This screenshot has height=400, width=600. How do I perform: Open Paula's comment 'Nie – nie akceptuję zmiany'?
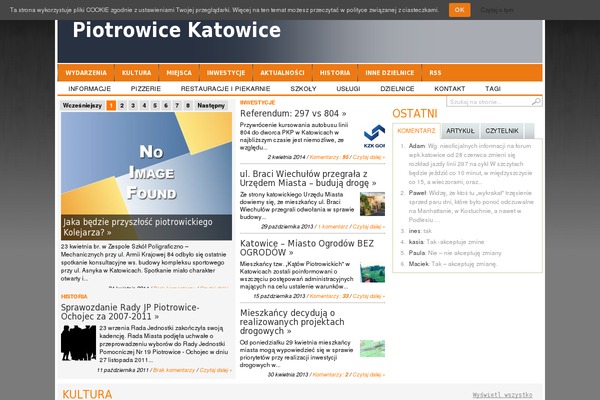[x=455, y=253]
